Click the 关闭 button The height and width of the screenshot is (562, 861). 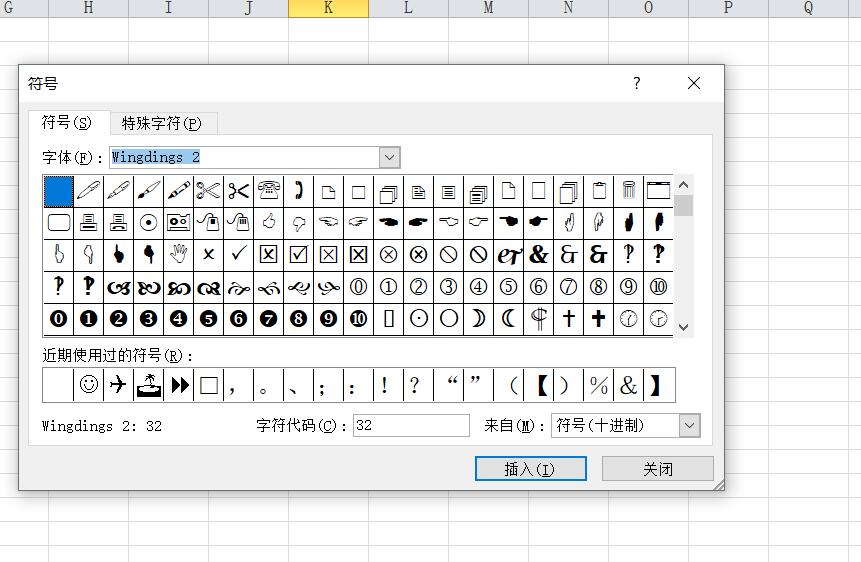(x=658, y=469)
